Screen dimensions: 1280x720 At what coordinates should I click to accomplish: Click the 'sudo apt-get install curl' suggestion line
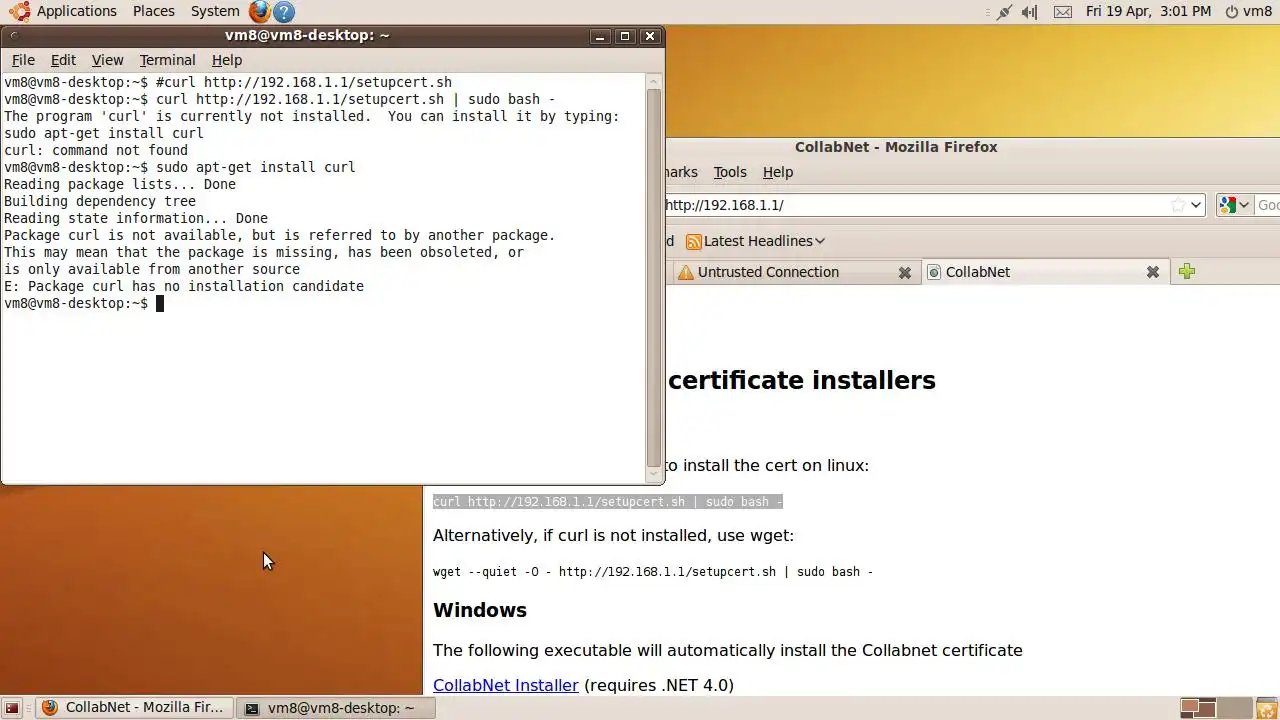click(104, 133)
